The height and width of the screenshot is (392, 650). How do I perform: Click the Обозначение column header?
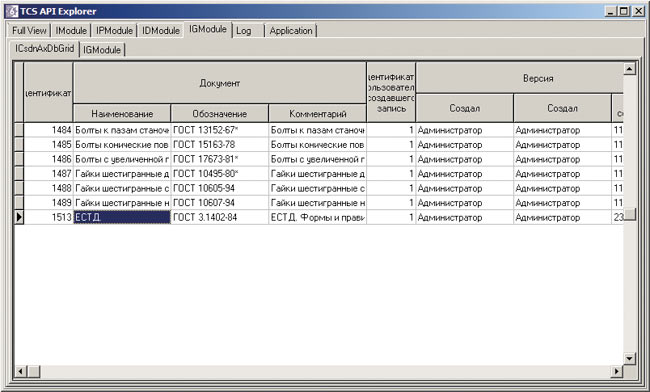220,114
